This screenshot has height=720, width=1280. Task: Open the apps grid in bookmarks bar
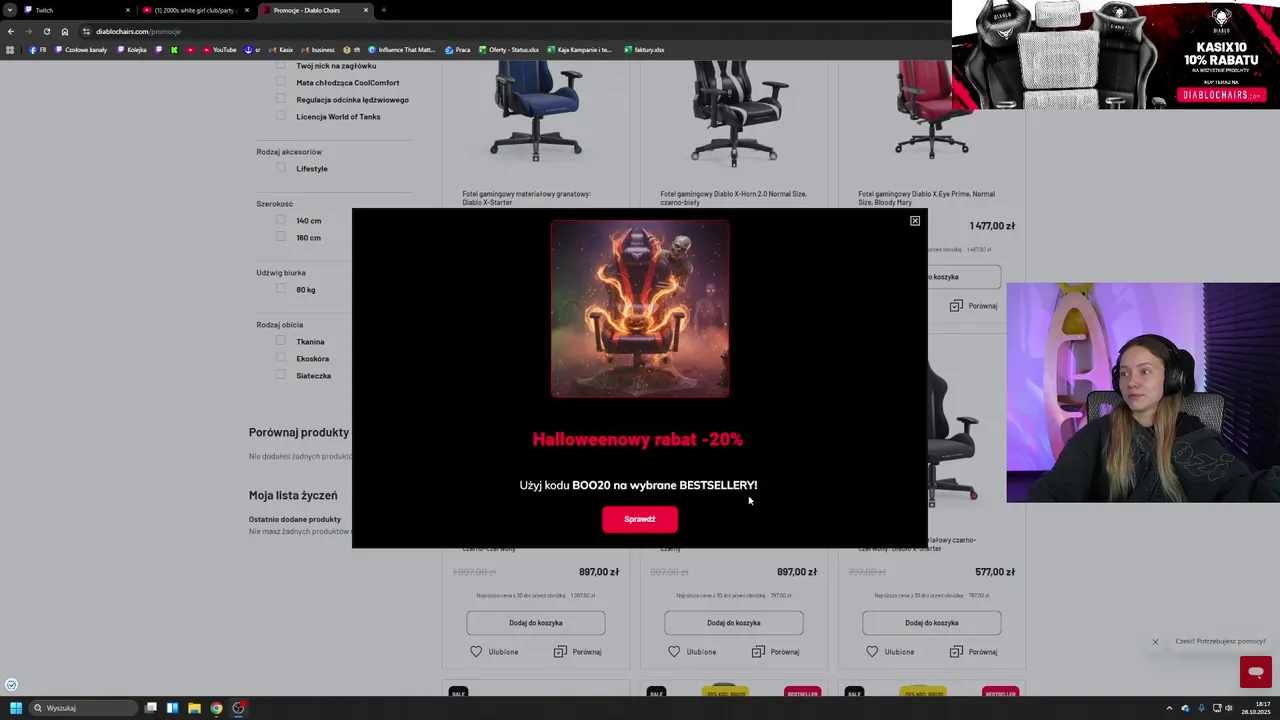coord(10,50)
